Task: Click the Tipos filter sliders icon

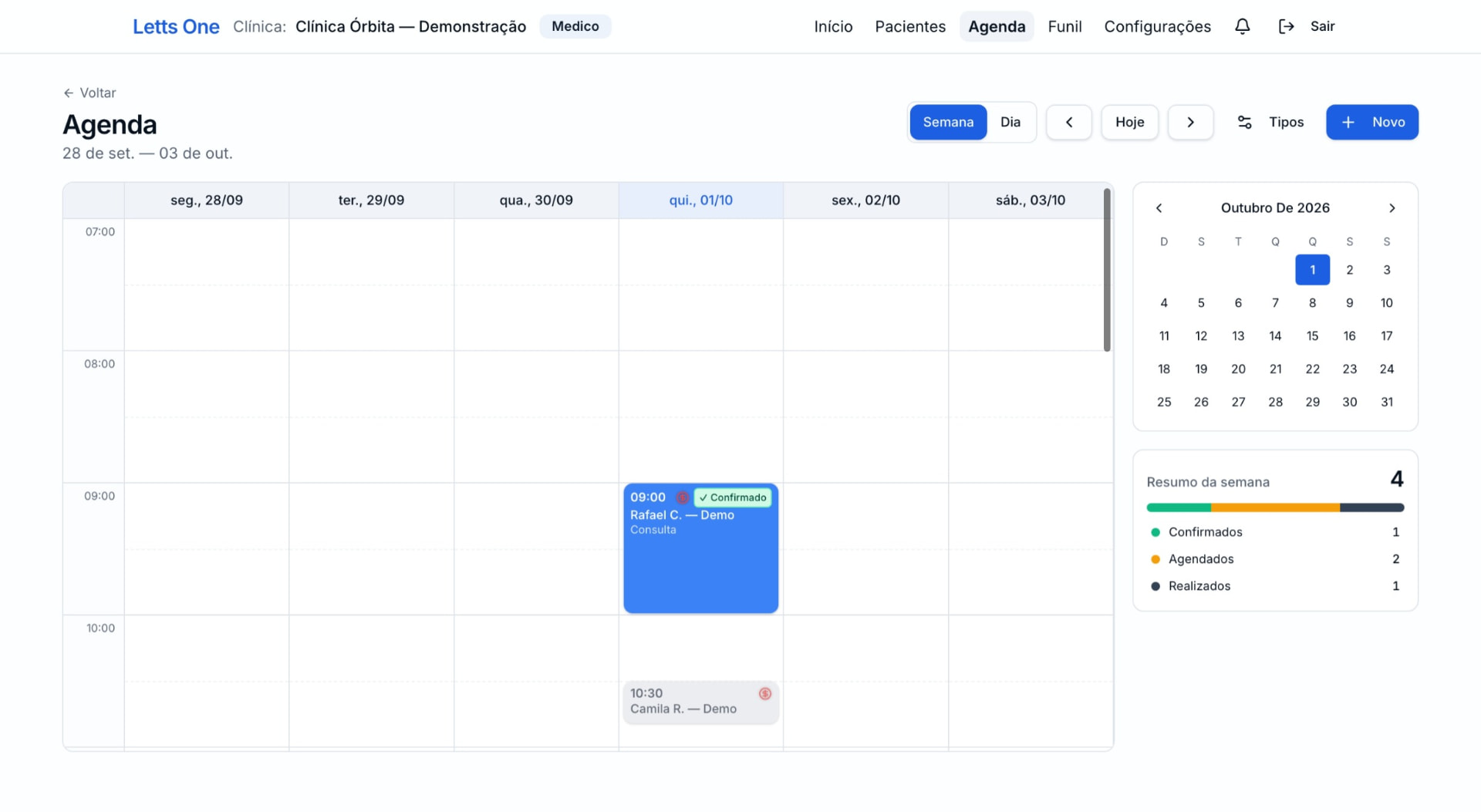Action: coord(1244,122)
